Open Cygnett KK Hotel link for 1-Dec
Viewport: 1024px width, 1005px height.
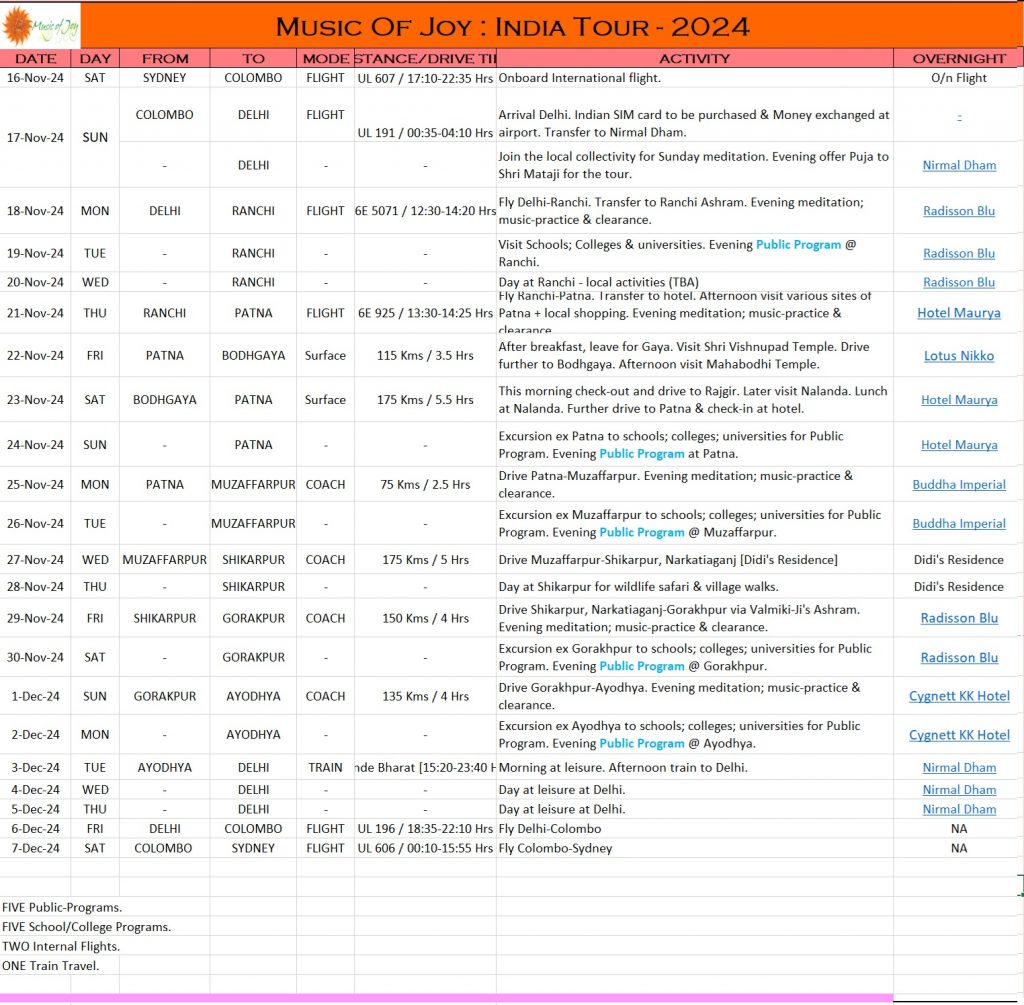[959, 696]
